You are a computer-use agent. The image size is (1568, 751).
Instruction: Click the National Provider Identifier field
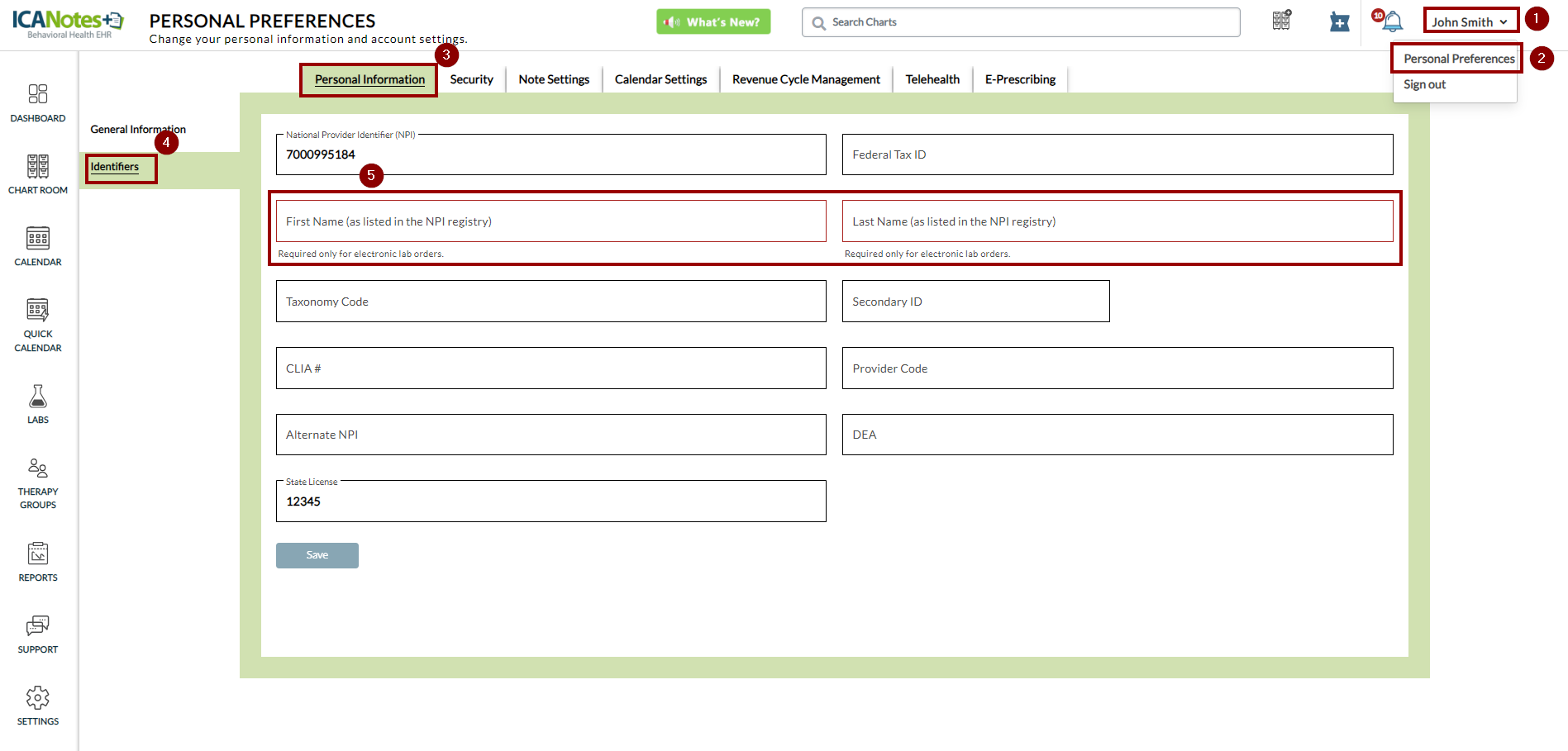(550, 154)
